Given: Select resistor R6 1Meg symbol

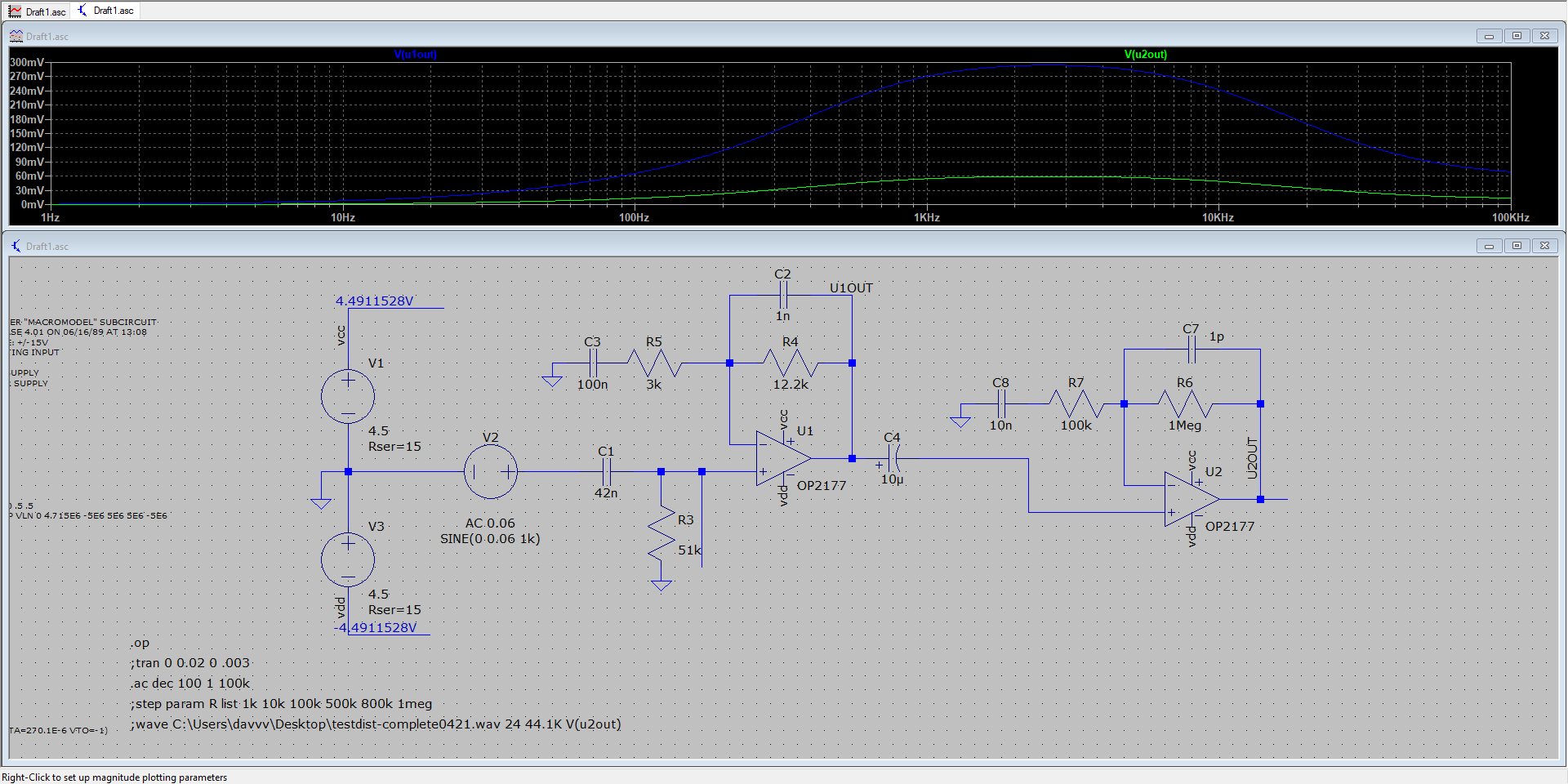Looking at the screenshot, I should (1186, 403).
